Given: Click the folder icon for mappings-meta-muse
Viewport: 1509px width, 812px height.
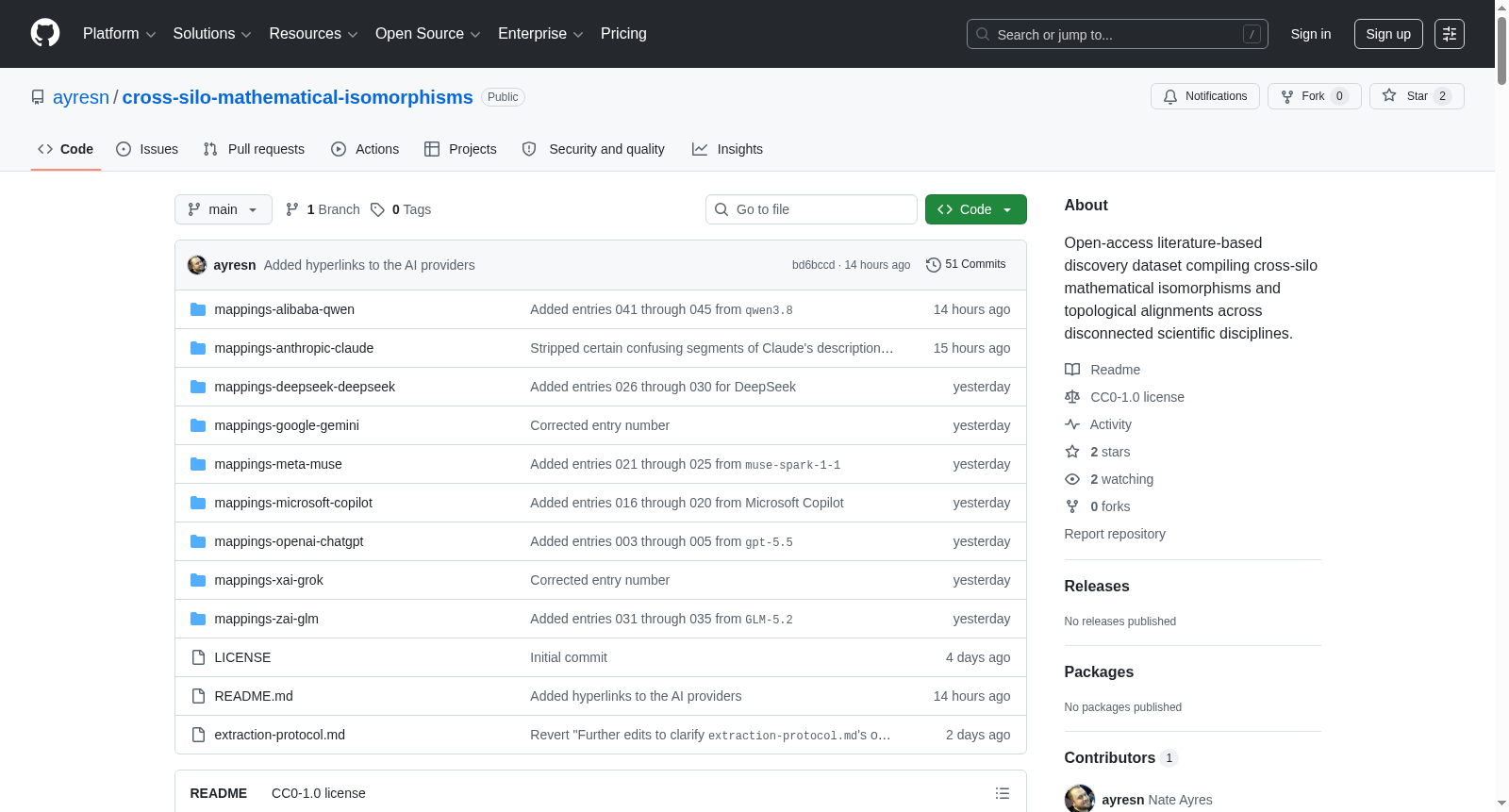Looking at the screenshot, I should 198,464.
